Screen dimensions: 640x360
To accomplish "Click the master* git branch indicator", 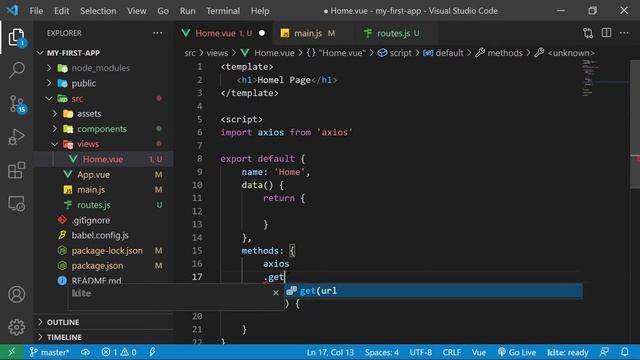I will tap(49, 352).
